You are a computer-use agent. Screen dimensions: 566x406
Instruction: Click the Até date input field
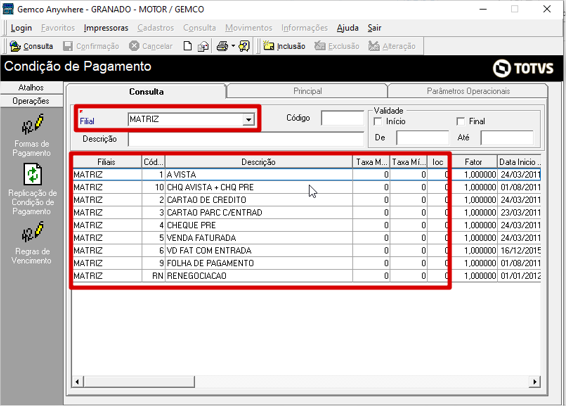(x=507, y=137)
